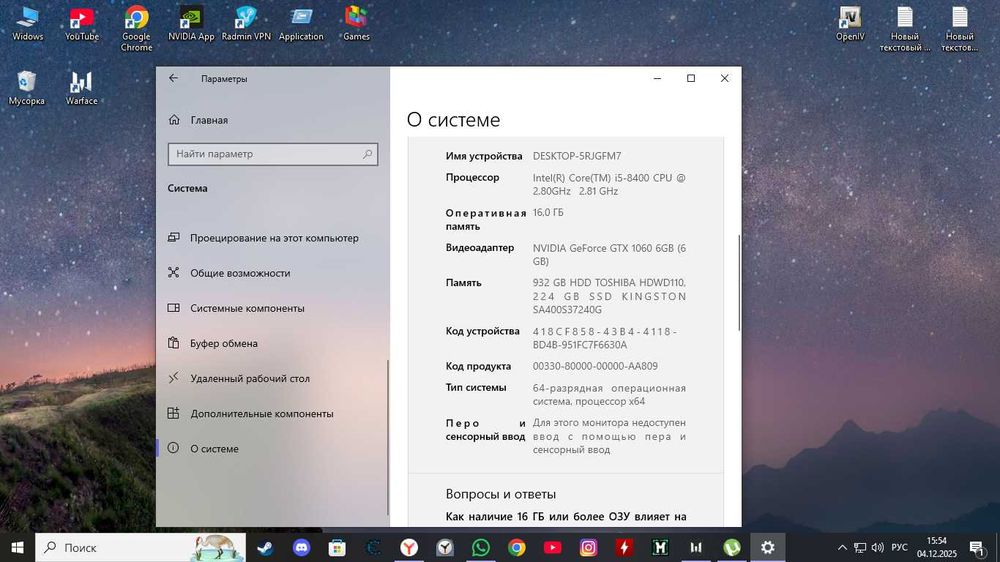Open the YouTube desktop shortcut
This screenshot has height=562, width=1000.
coord(82,24)
